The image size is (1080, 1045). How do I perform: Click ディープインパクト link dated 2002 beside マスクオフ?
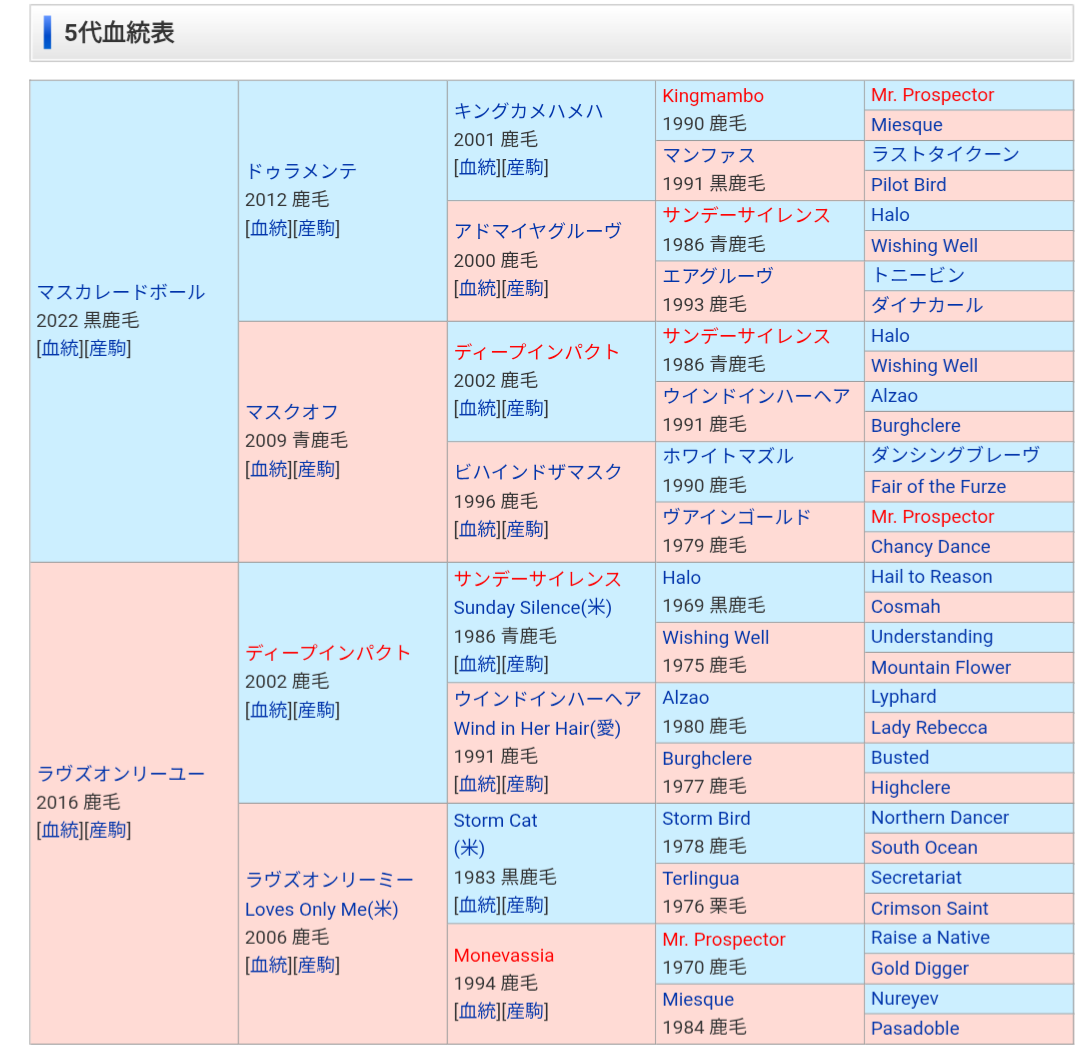pos(537,352)
